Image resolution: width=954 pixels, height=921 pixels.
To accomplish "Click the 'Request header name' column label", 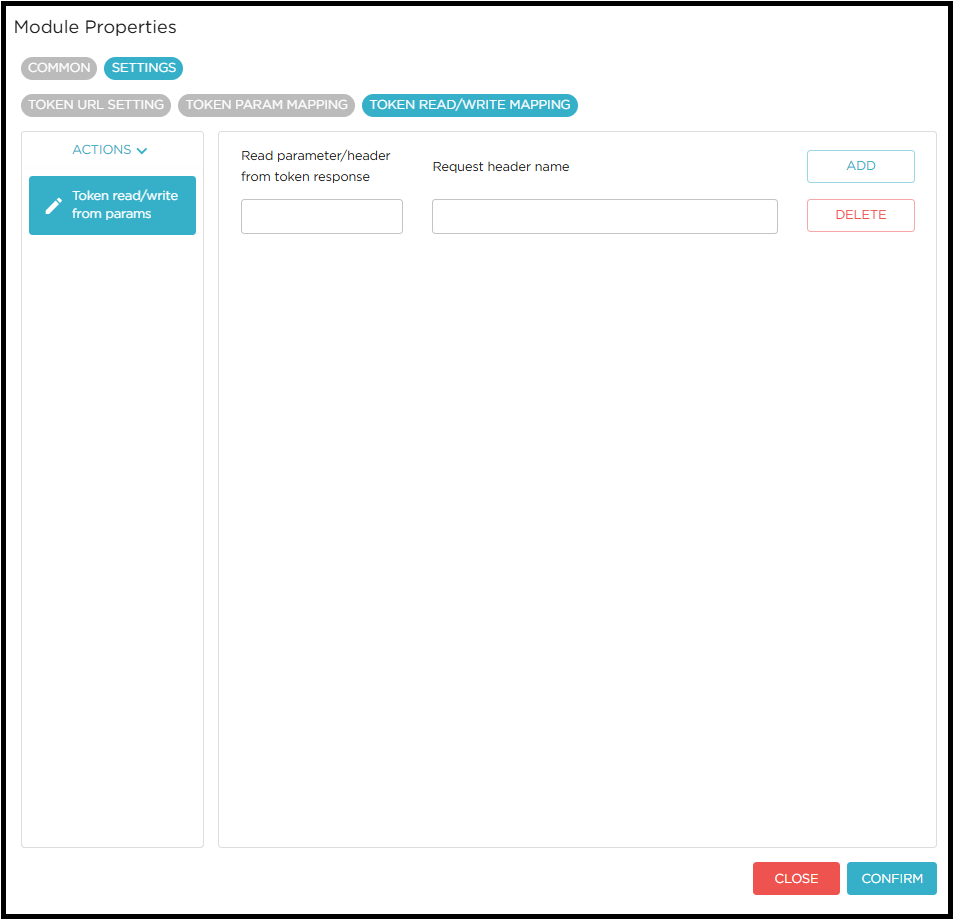I will pos(500,167).
